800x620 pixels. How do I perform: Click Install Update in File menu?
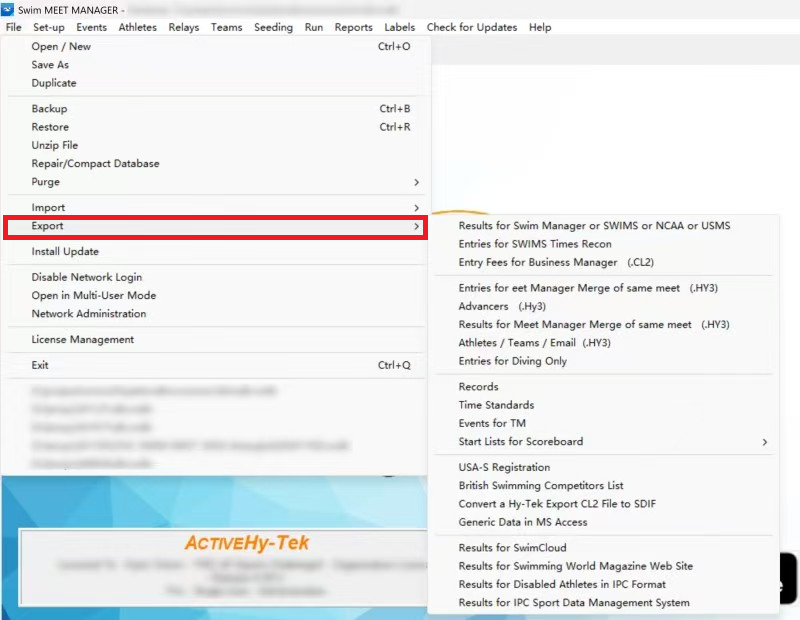coord(65,252)
